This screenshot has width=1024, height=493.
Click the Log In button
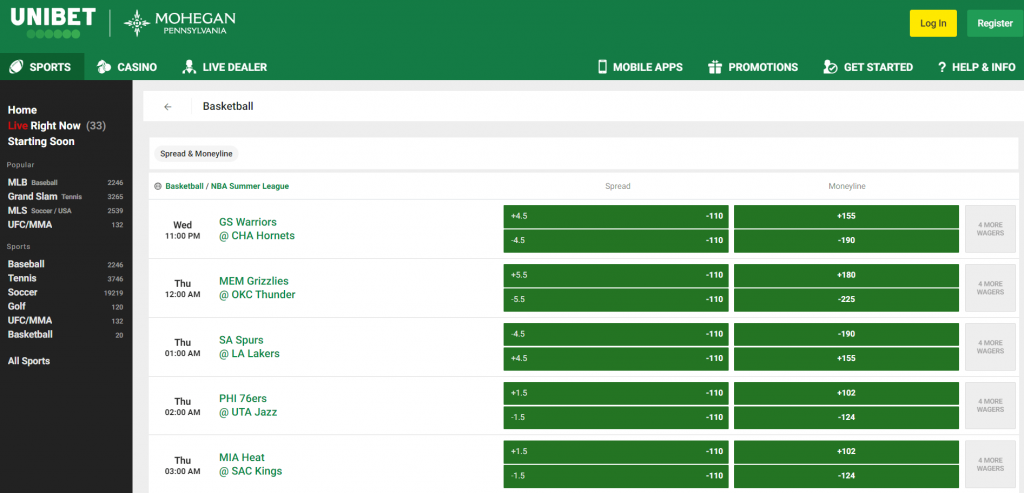pos(933,24)
